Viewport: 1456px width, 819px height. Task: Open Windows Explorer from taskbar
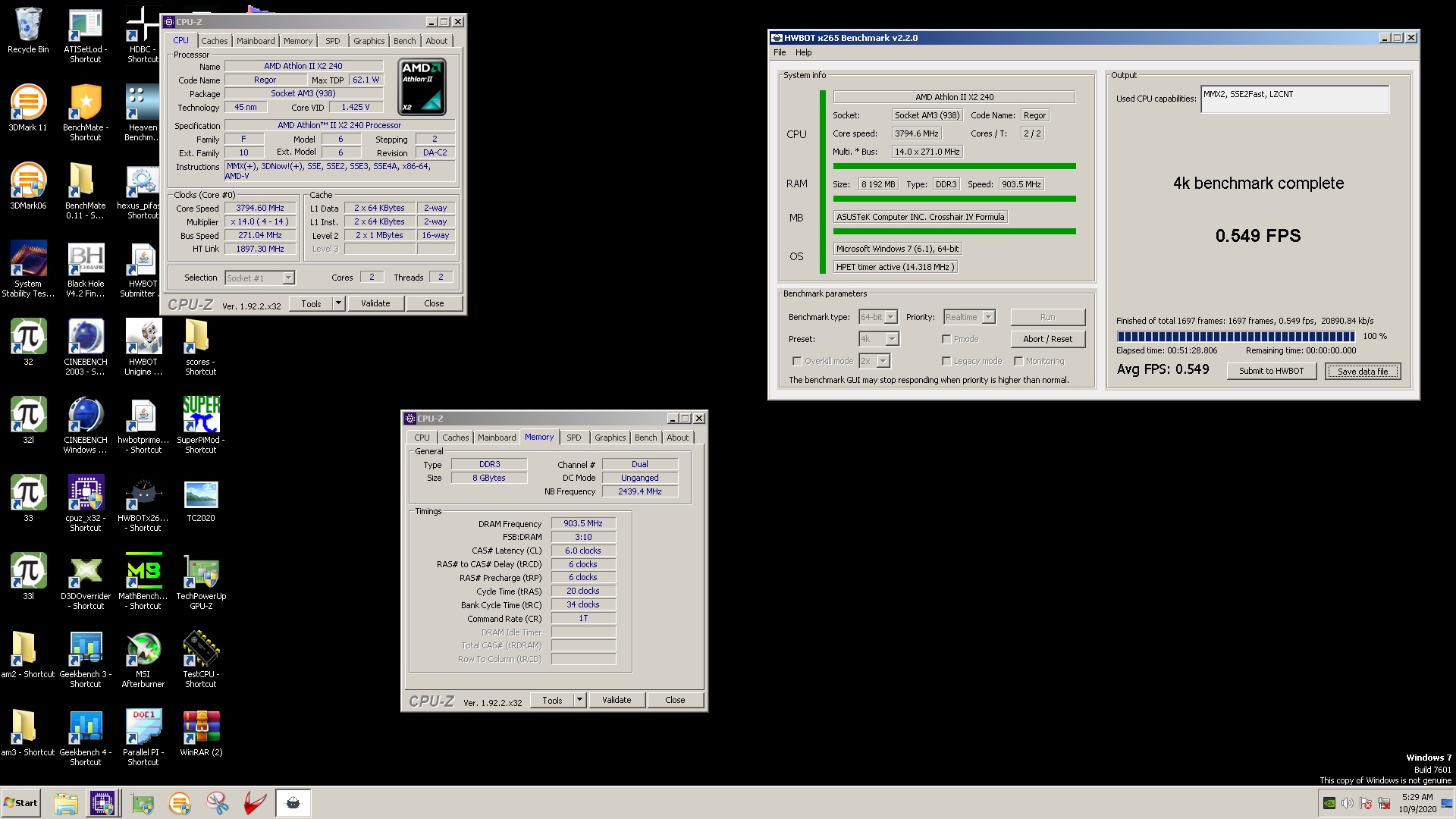coord(66,803)
